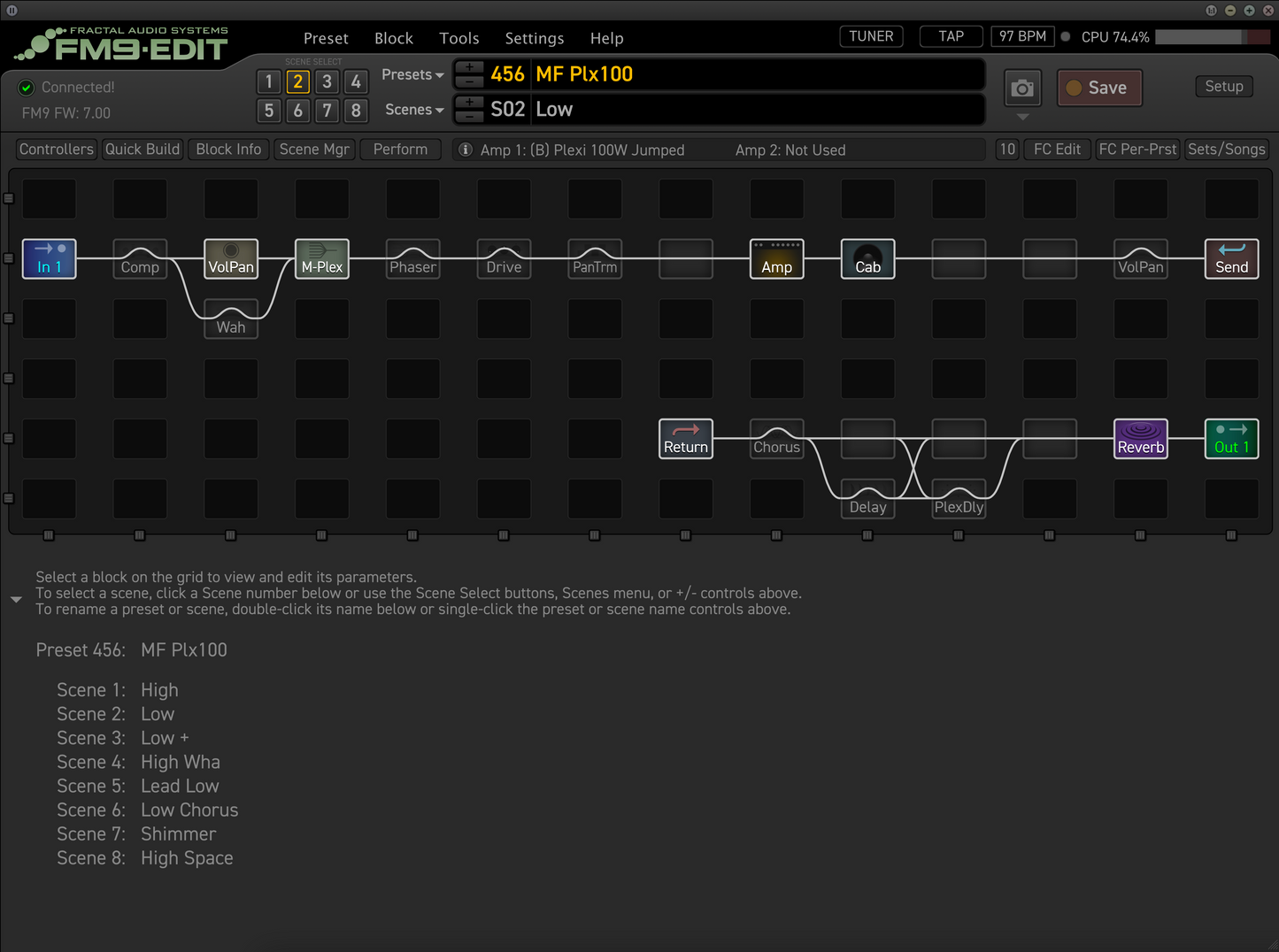Open the Block menu

coord(394,38)
